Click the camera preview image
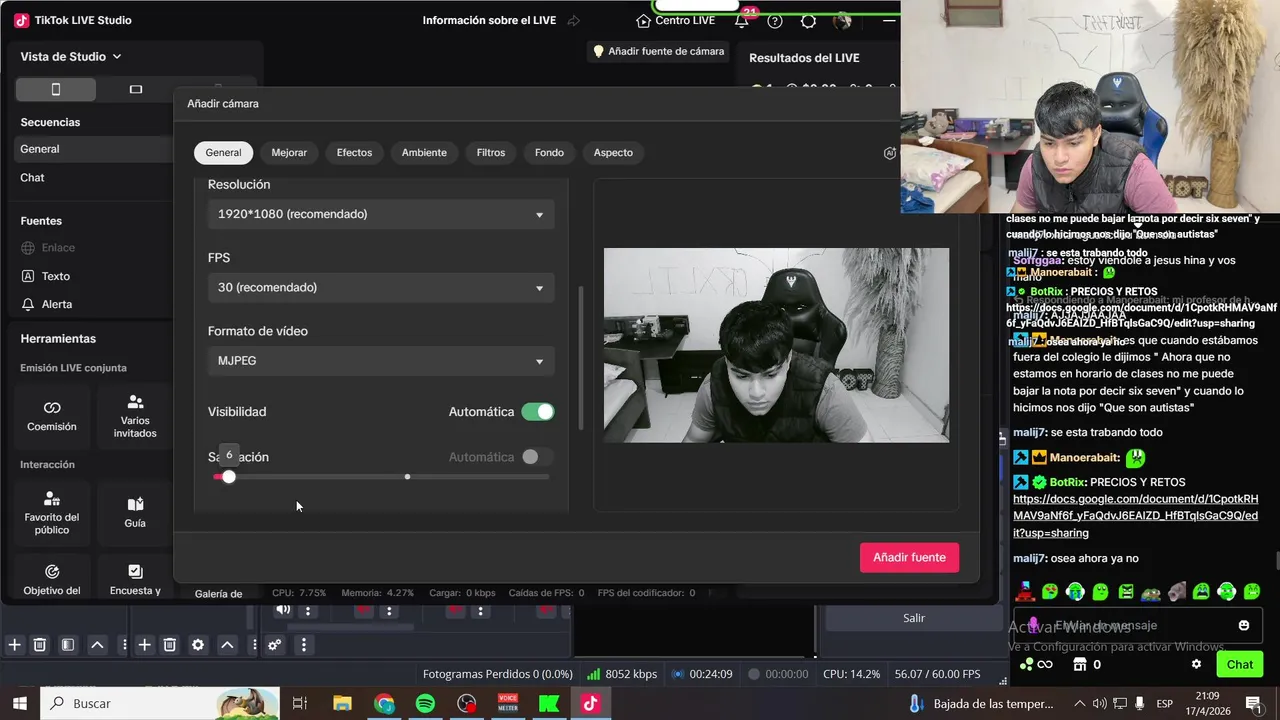 (x=776, y=345)
